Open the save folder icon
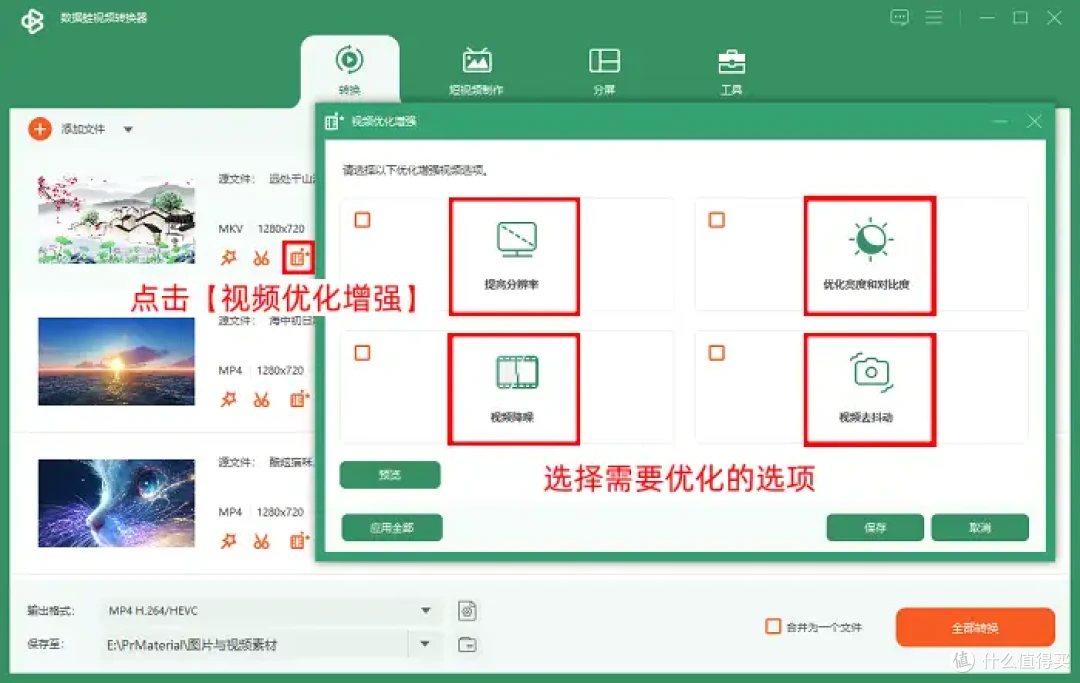Viewport: 1080px width, 683px height. click(x=467, y=645)
